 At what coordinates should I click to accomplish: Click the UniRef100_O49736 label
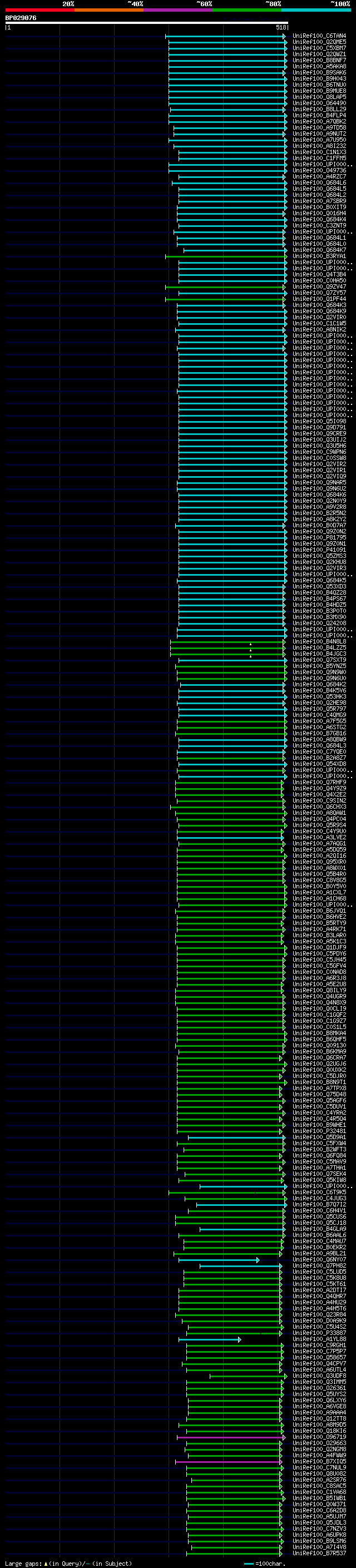click(319, 171)
